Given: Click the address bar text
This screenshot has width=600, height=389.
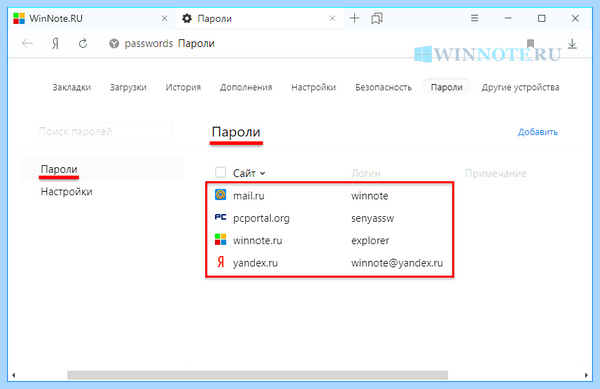Looking at the screenshot, I should pos(169,44).
